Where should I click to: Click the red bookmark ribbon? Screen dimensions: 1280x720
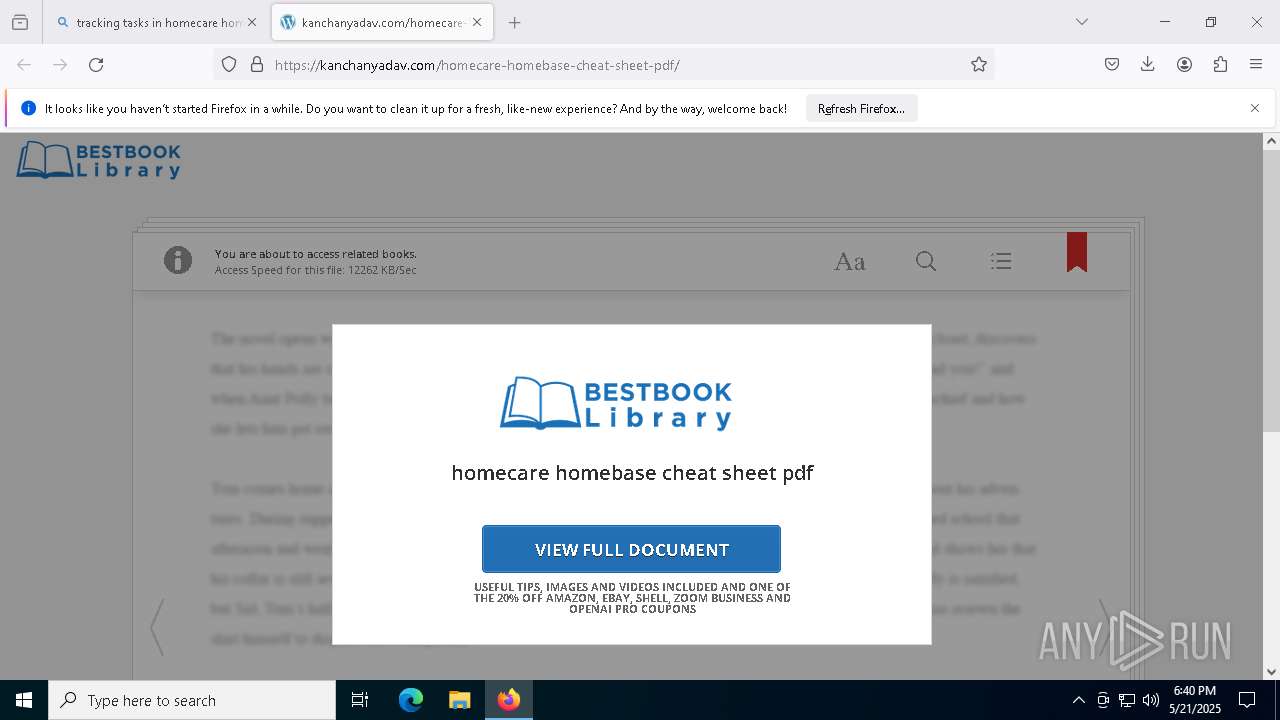[x=1077, y=252]
